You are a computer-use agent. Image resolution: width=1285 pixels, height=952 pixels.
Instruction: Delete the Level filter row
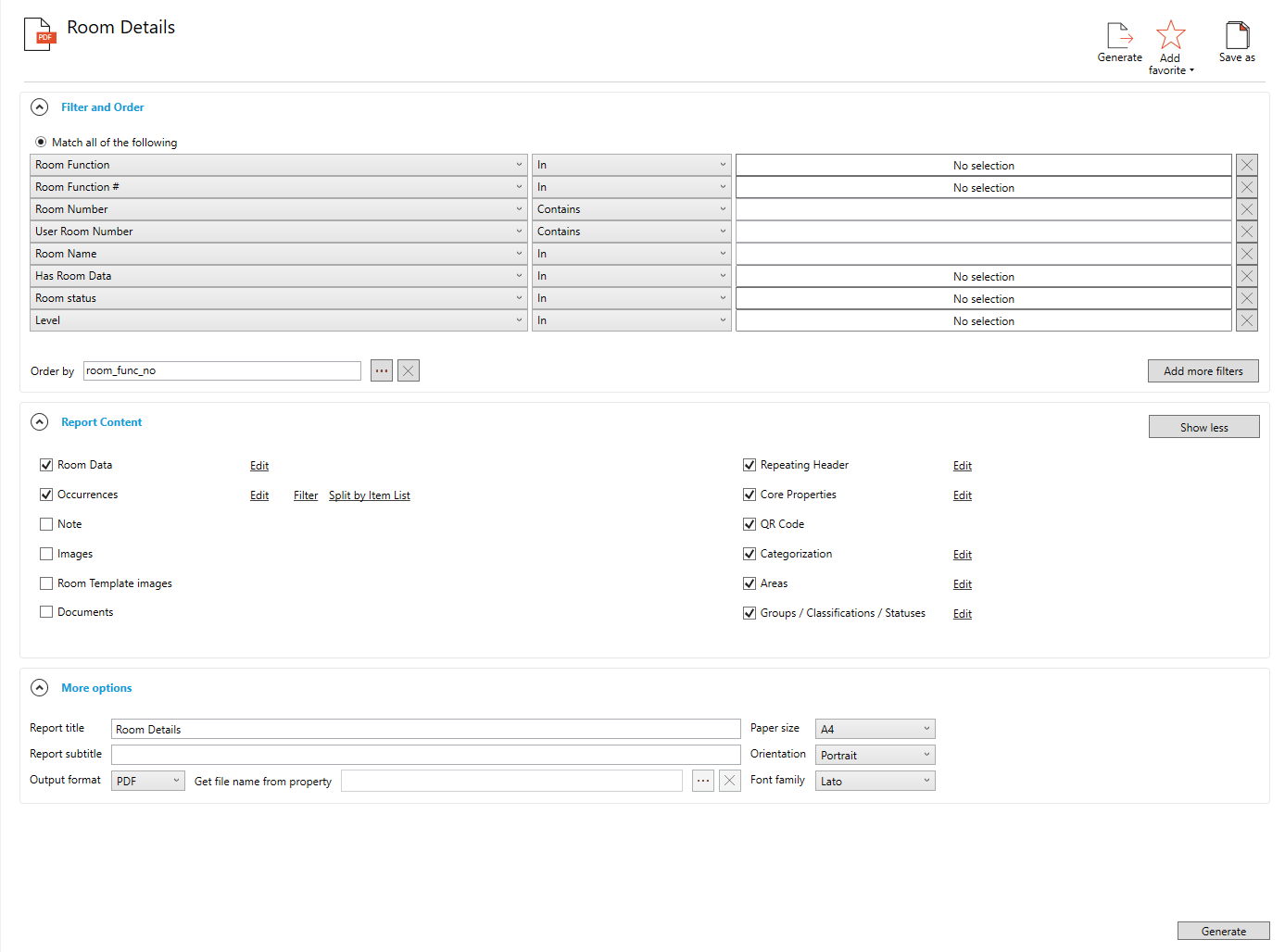pyautogui.click(x=1246, y=320)
